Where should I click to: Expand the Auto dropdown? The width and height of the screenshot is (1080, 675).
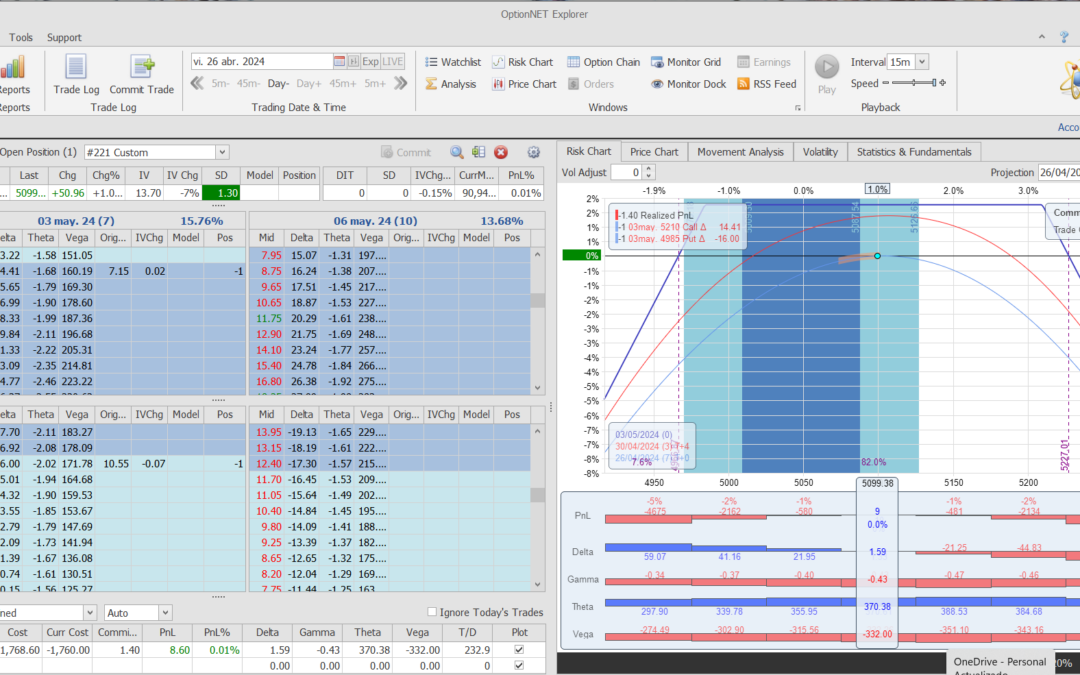(x=165, y=612)
